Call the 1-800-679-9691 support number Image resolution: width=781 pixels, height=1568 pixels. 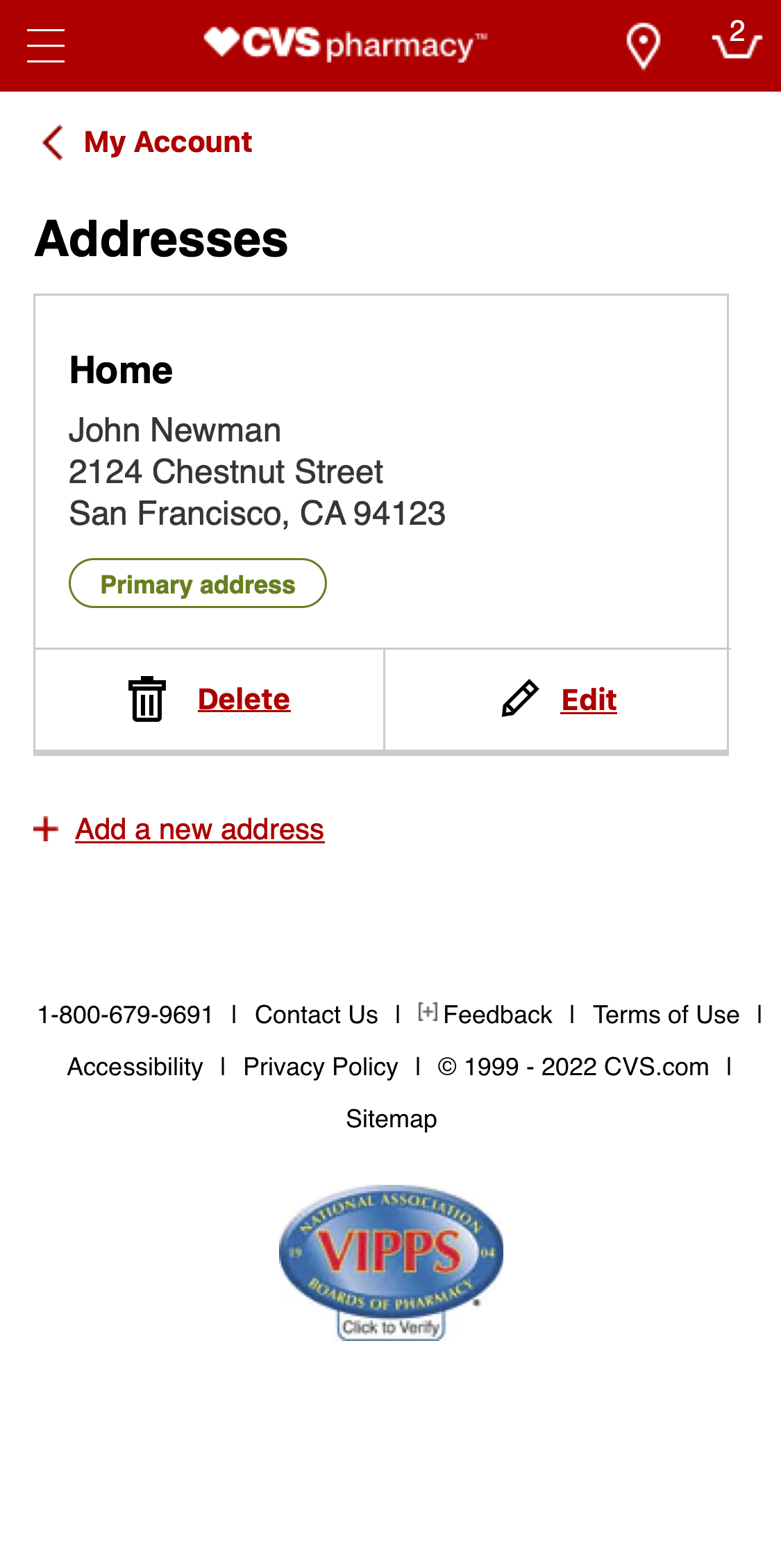(x=125, y=1015)
